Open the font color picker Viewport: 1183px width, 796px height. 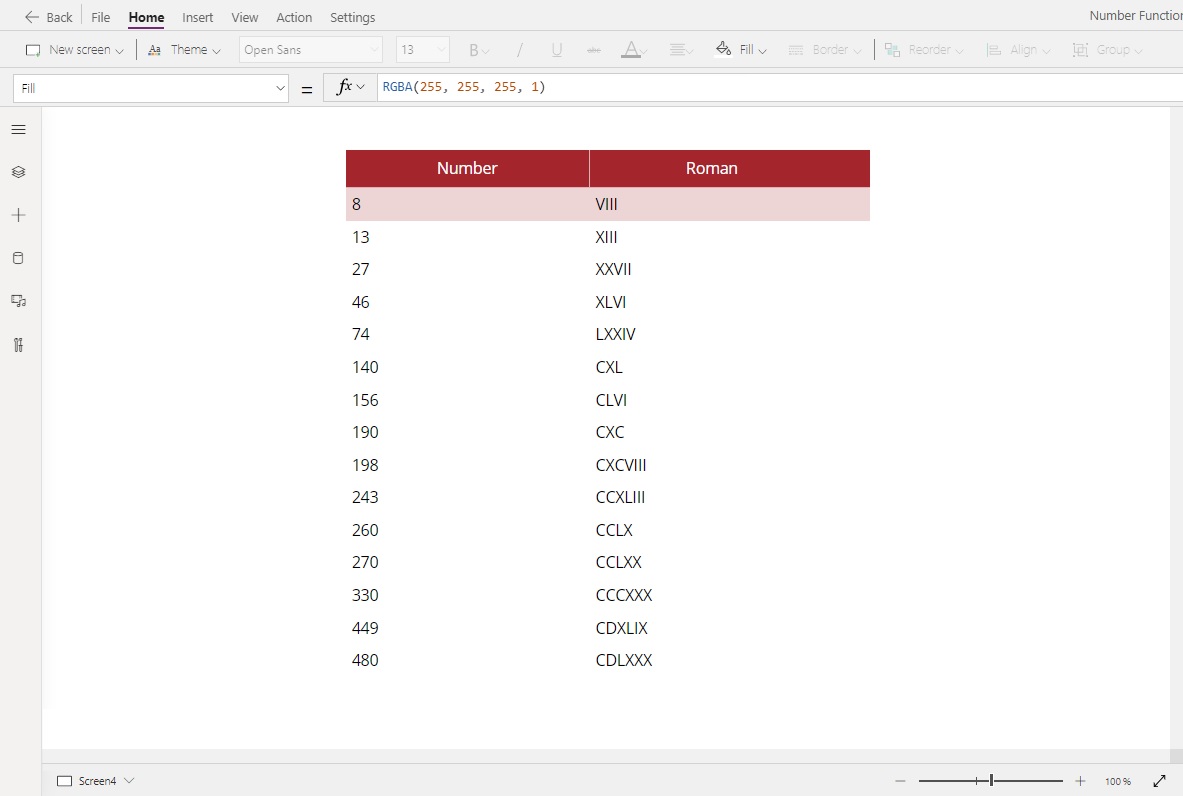click(x=634, y=50)
